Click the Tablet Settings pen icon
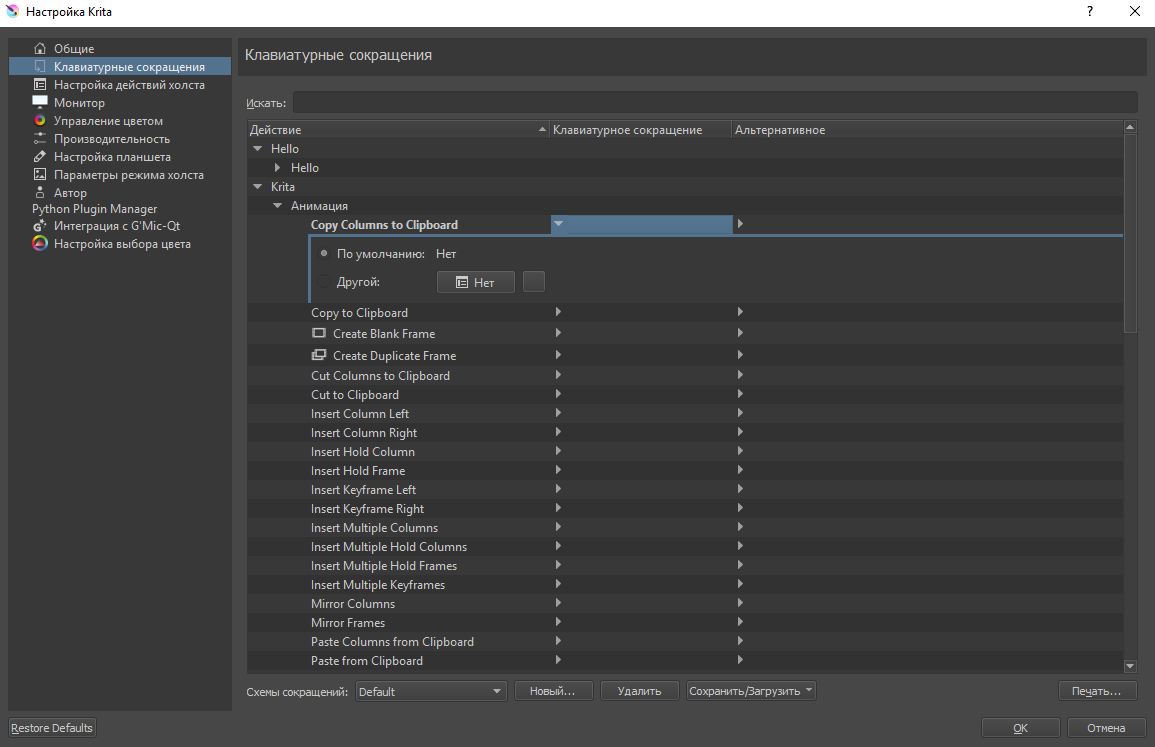The width and height of the screenshot is (1155, 747). tap(40, 157)
